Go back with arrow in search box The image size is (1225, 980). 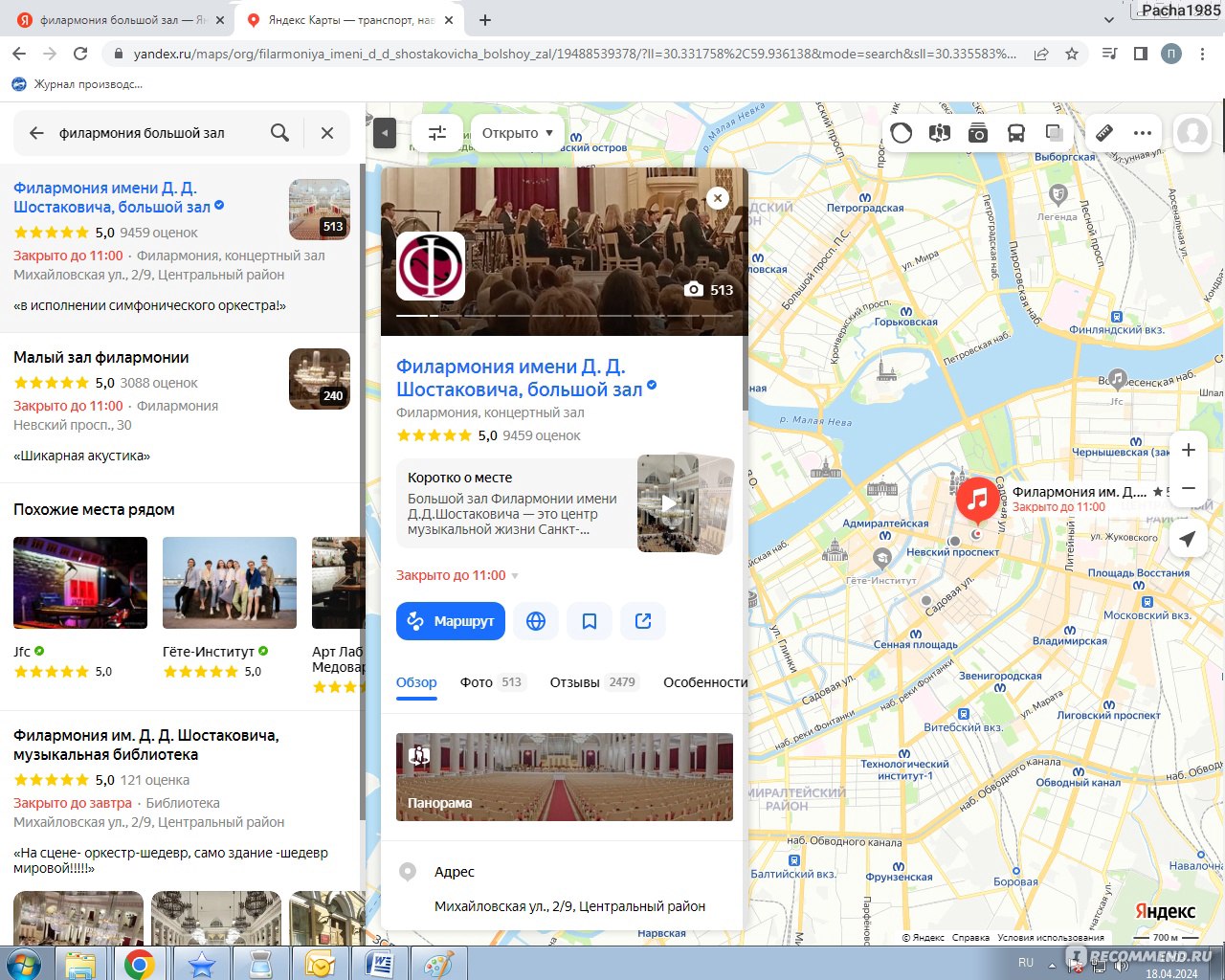pos(36,133)
